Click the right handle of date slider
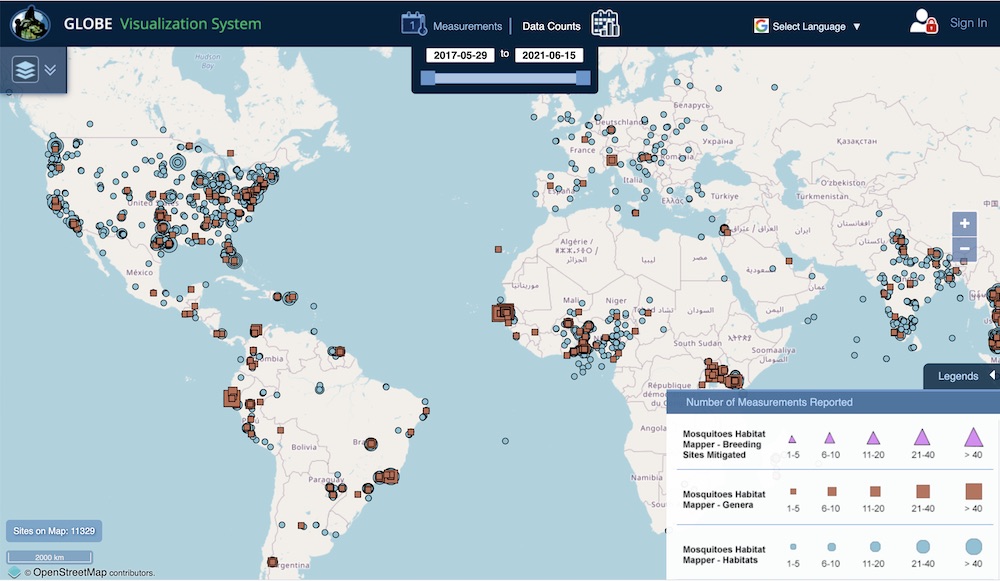 click(583, 78)
